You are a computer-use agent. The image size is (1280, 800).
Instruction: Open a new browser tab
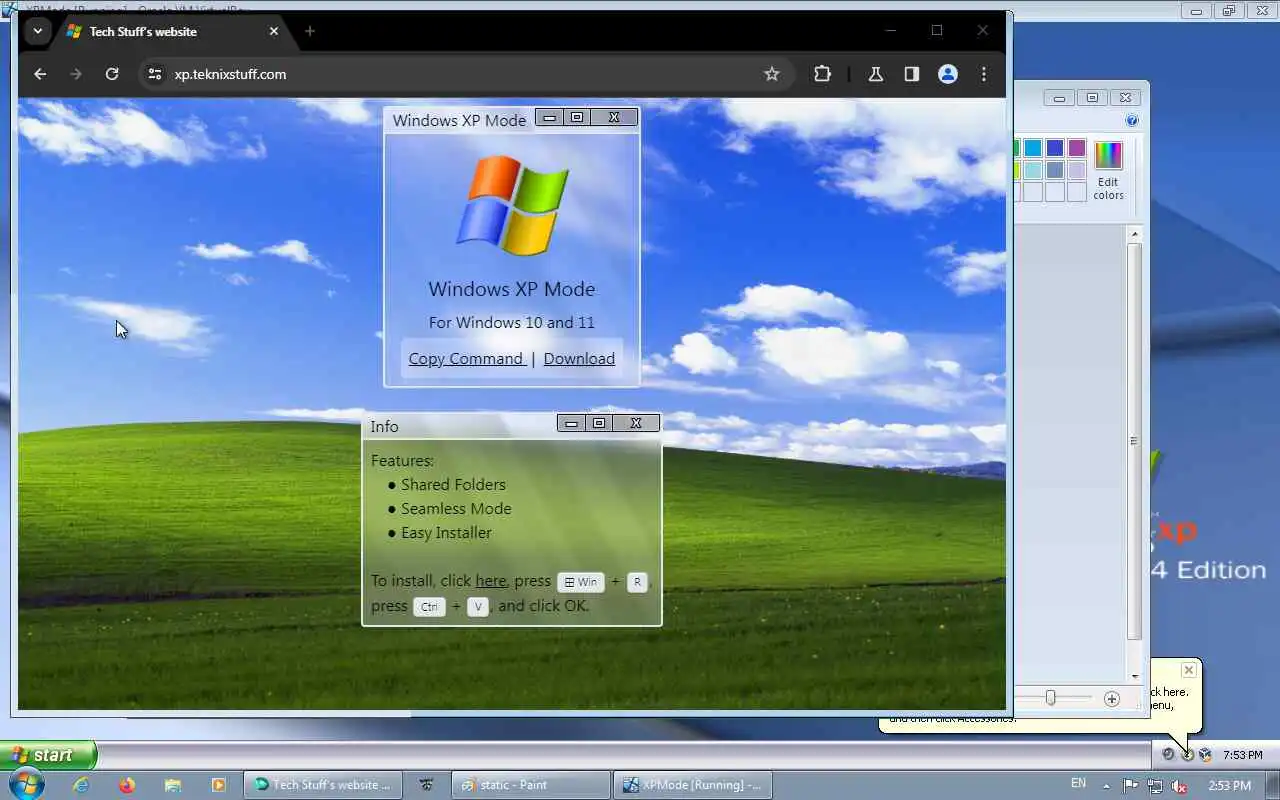tap(310, 31)
